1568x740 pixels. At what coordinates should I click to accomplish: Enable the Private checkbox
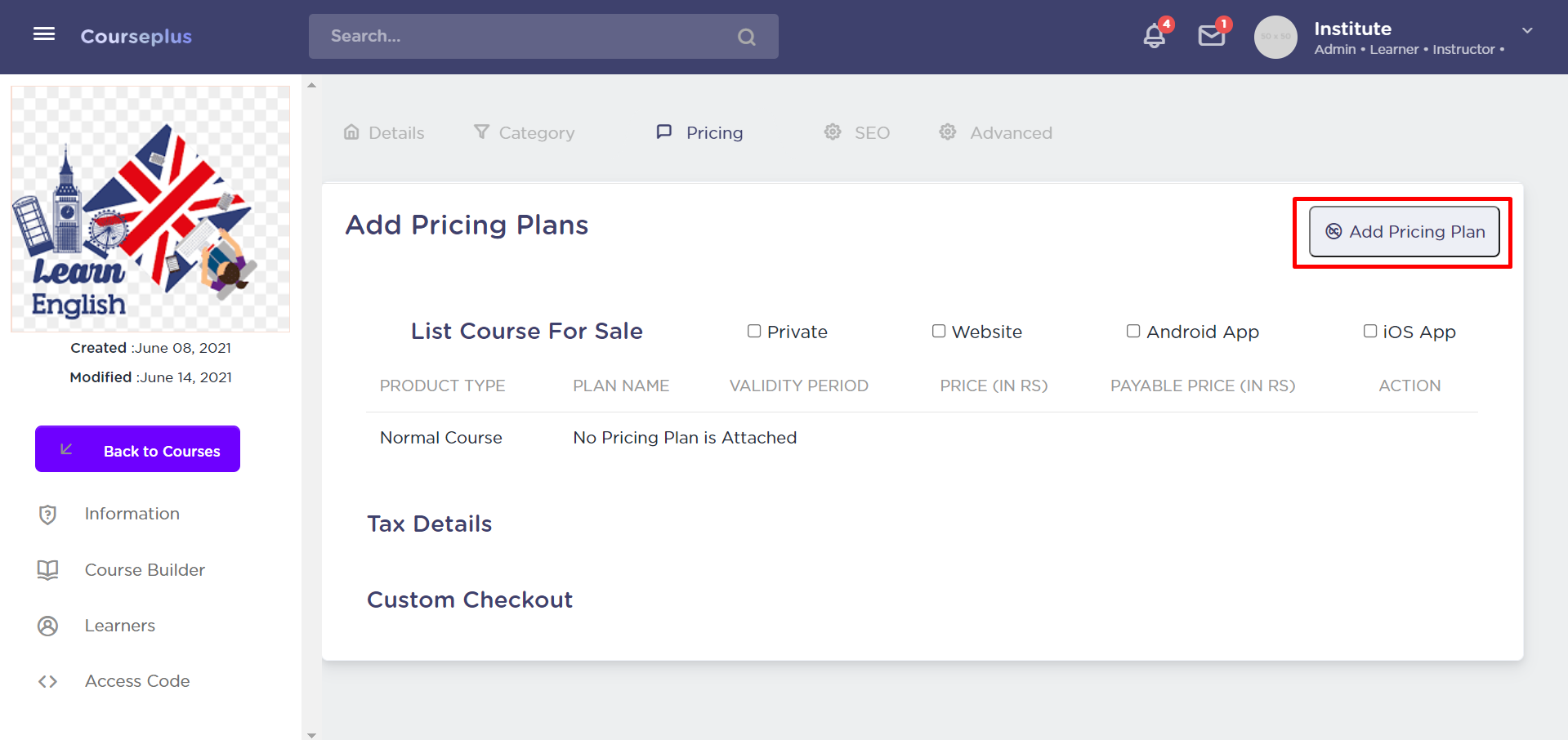[x=754, y=331]
